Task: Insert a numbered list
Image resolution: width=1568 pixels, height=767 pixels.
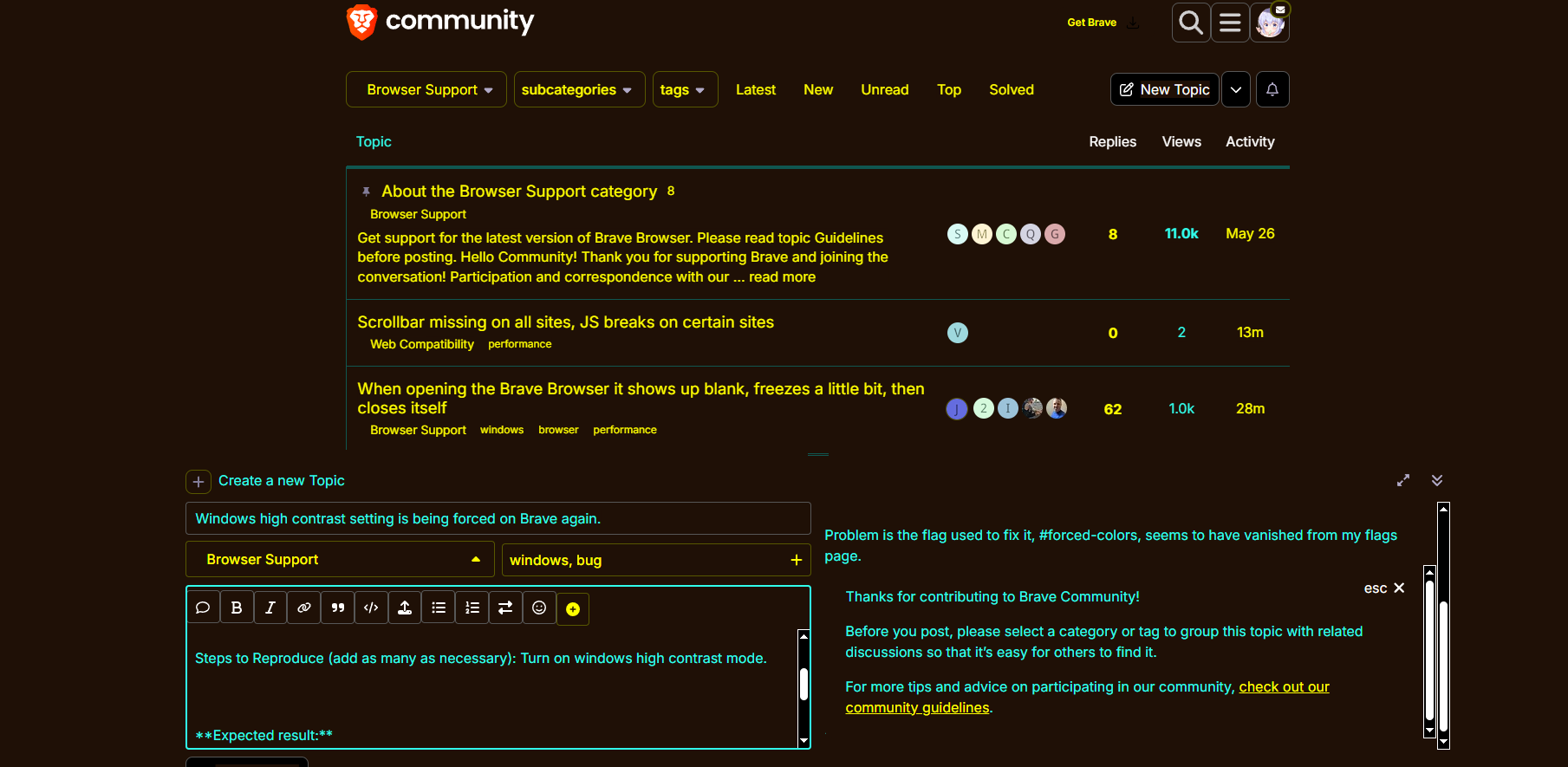Action: [472, 608]
